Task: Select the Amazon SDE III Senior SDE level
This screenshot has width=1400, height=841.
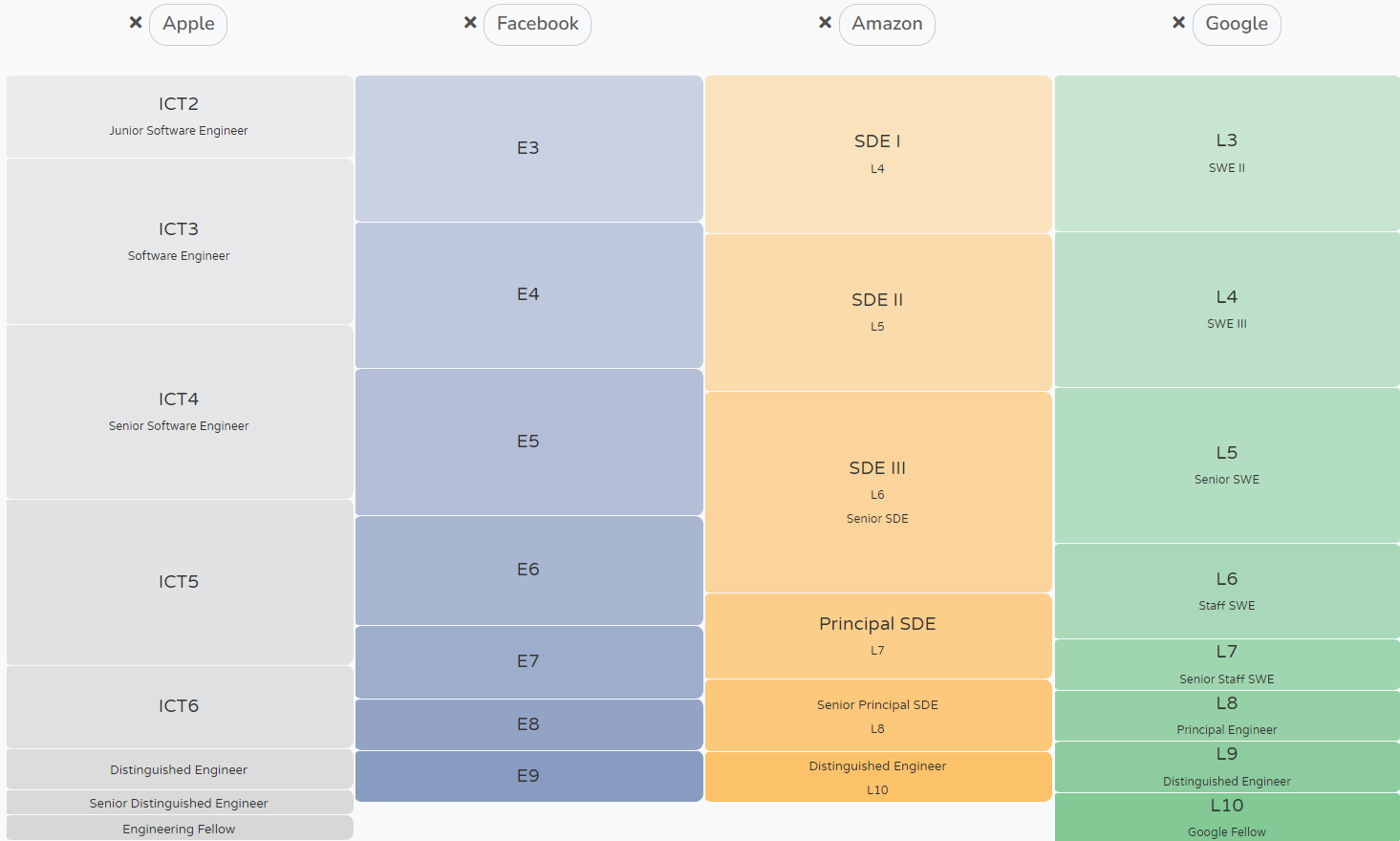Action: (877, 490)
